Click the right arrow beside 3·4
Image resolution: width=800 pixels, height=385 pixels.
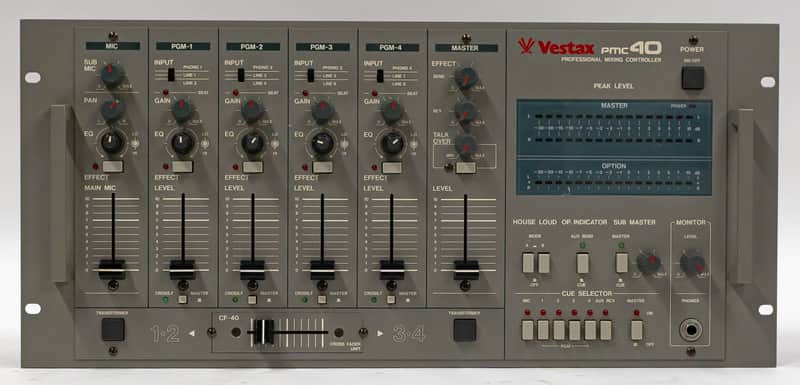pyautogui.click(x=380, y=333)
